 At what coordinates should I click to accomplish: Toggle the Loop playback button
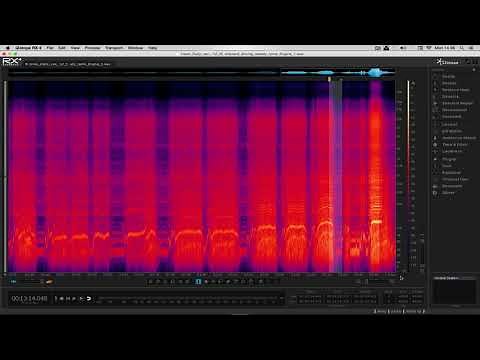click(89, 299)
